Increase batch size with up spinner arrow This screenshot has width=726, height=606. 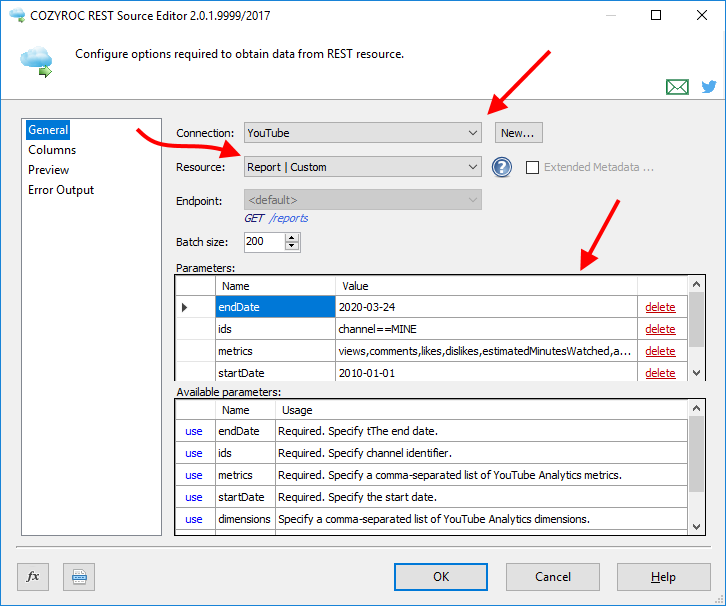click(291, 237)
